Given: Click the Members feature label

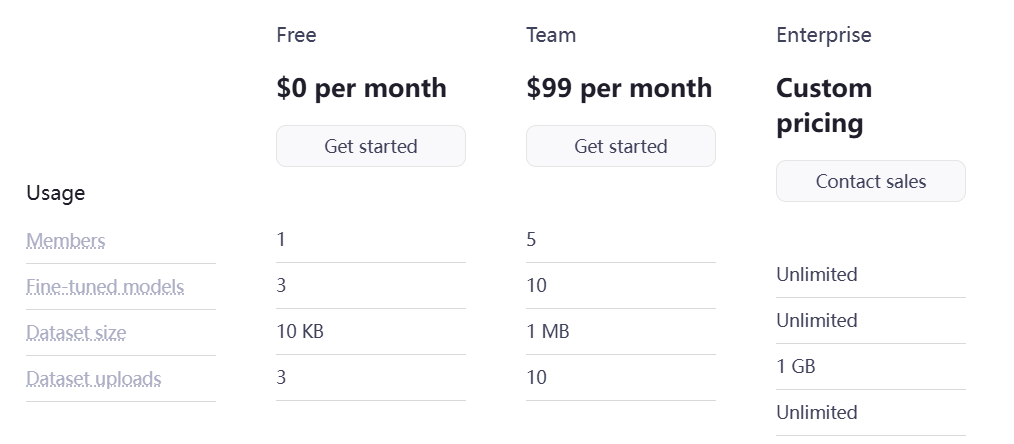Looking at the screenshot, I should pyautogui.click(x=66, y=241).
